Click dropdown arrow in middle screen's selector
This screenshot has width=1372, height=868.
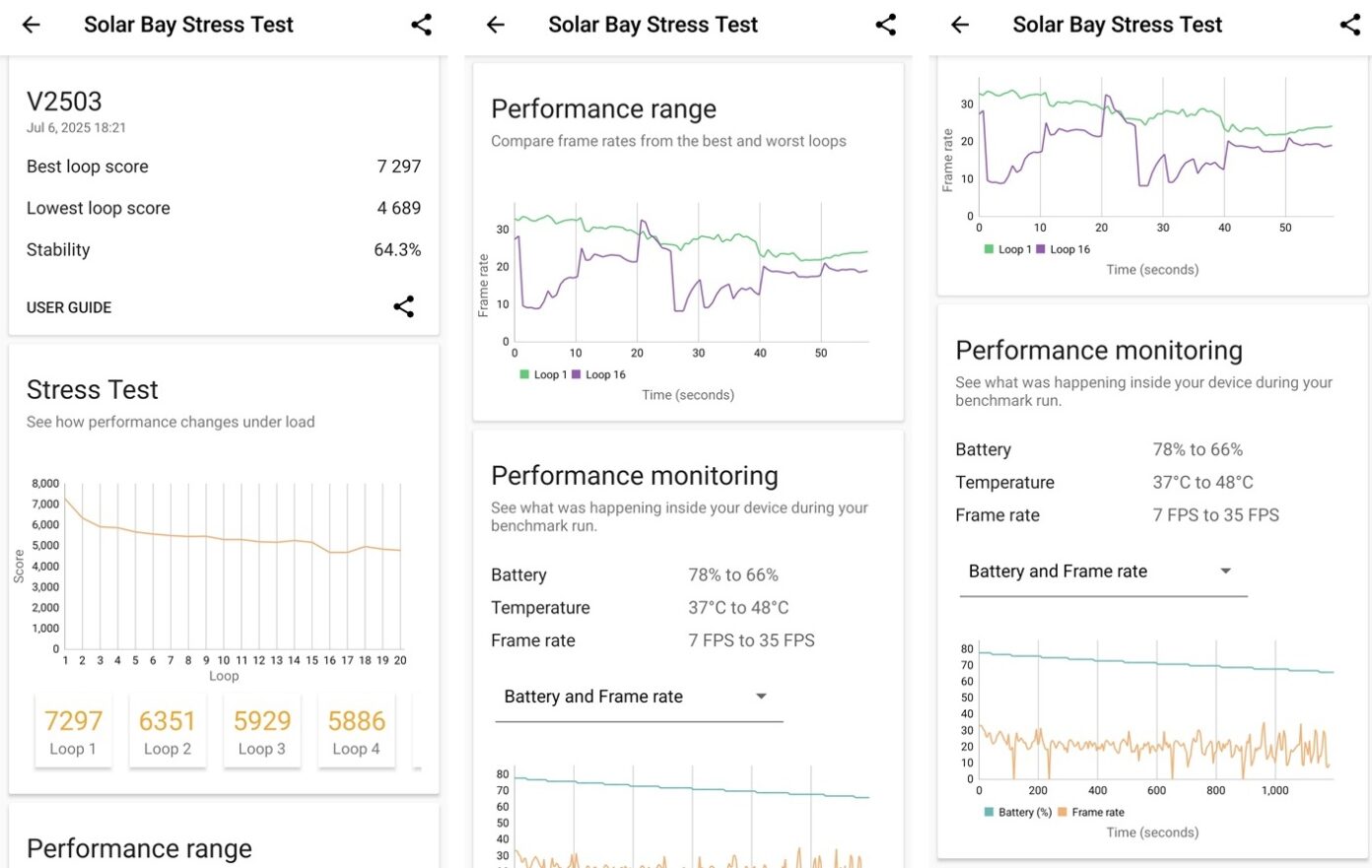761,697
